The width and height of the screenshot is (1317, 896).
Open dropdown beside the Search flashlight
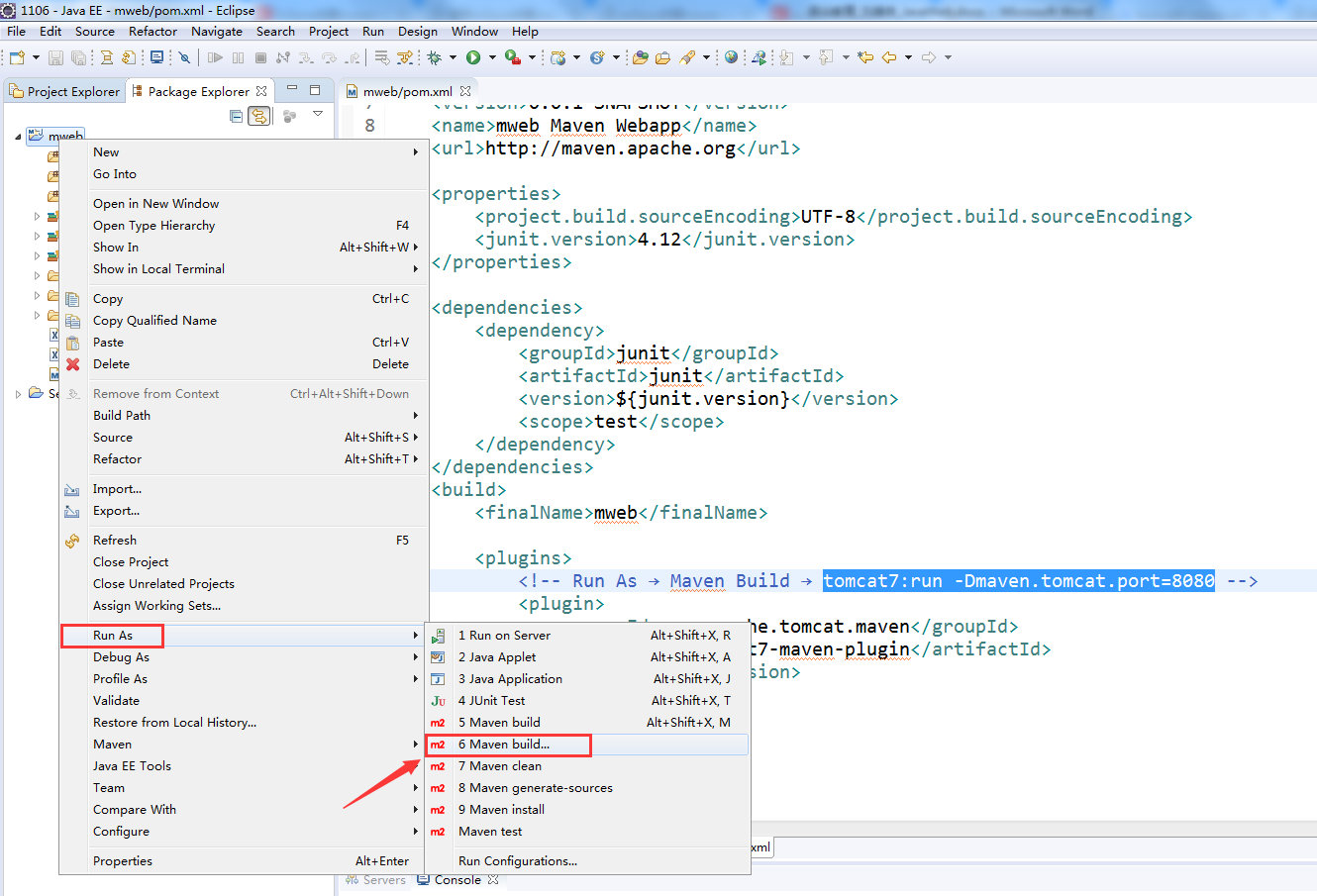click(706, 57)
